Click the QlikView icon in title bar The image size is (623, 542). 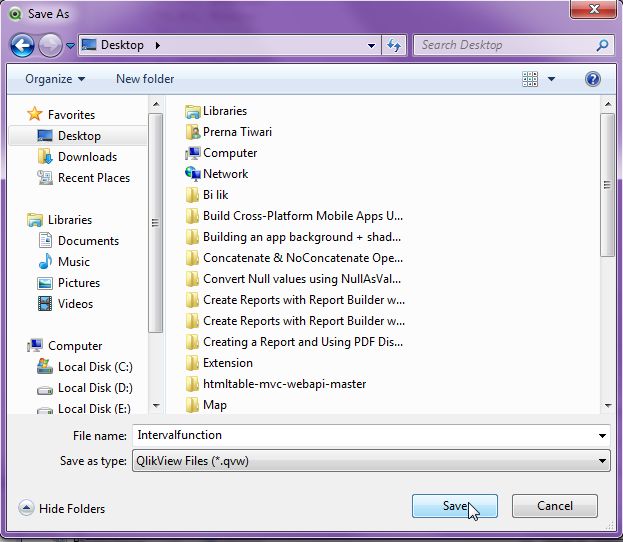[x=15, y=14]
